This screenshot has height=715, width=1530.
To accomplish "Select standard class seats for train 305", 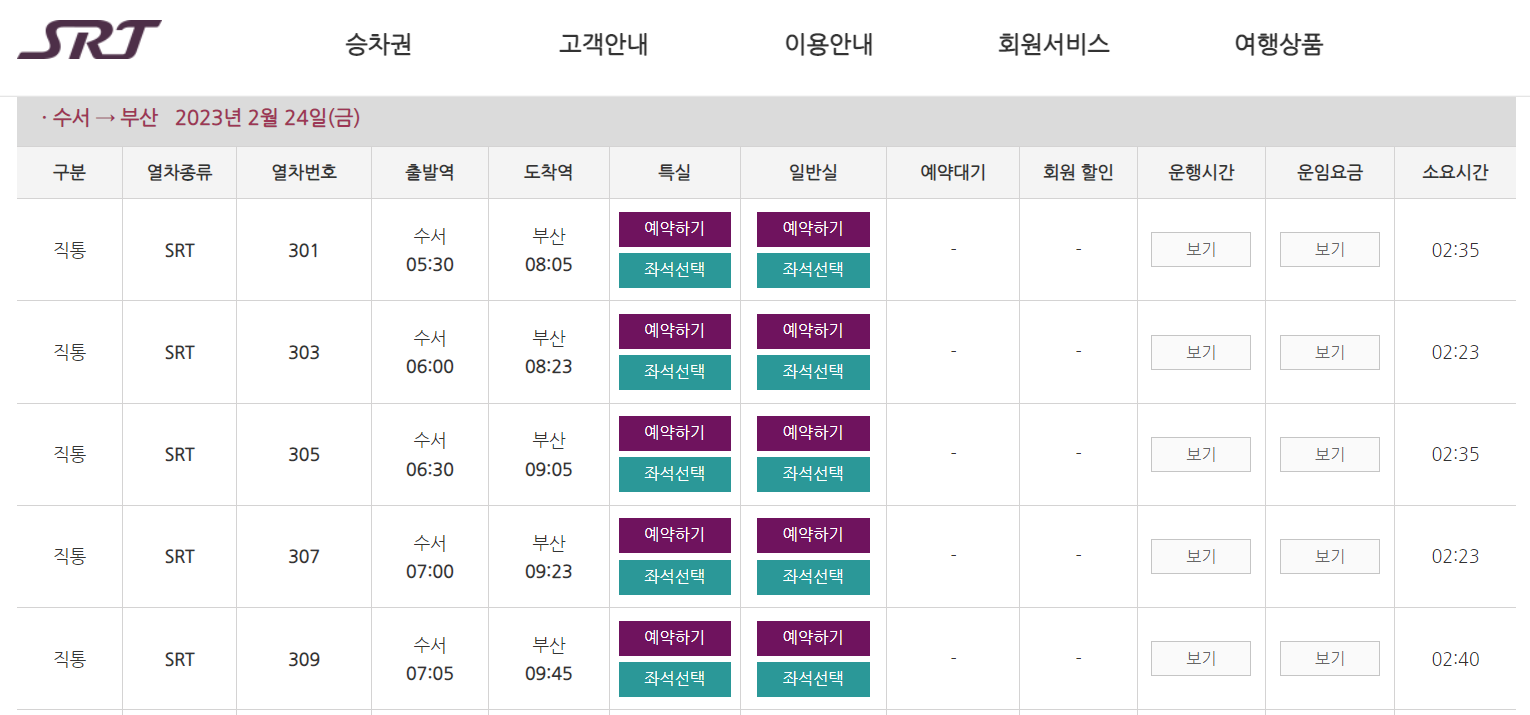I will 813,474.
